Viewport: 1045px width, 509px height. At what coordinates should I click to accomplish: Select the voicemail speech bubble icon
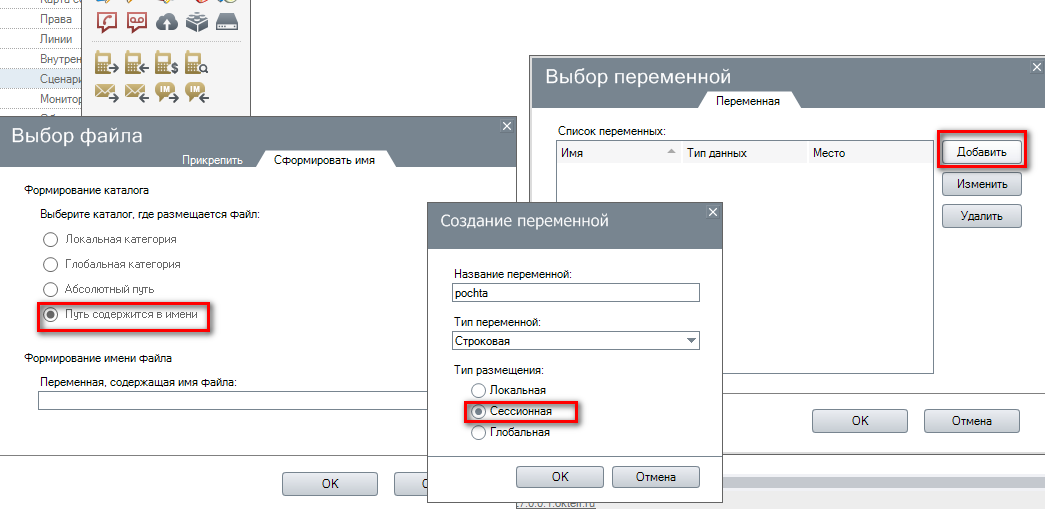pyautogui.click(x=136, y=22)
